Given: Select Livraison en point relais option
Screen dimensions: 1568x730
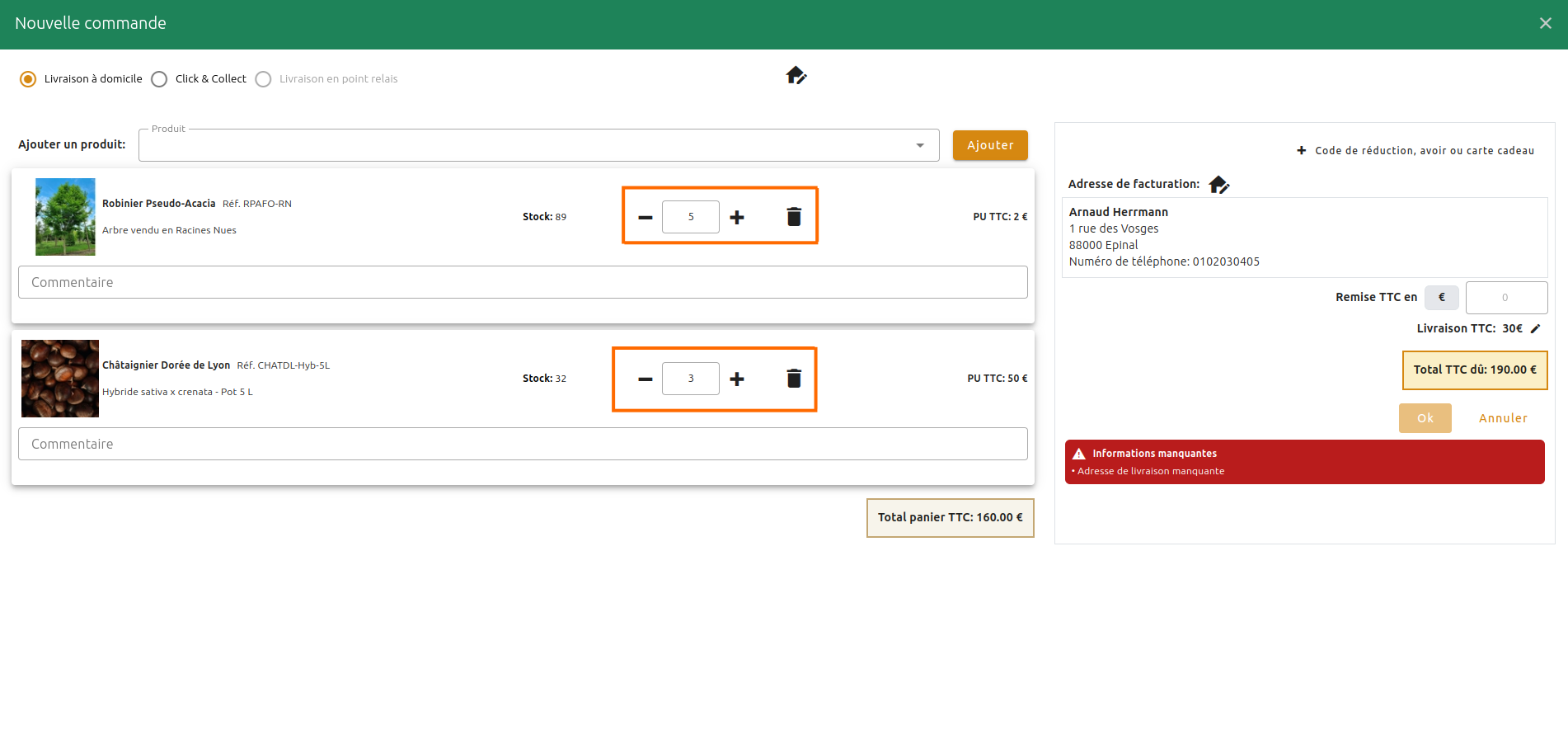Looking at the screenshot, I should point(264,79).
